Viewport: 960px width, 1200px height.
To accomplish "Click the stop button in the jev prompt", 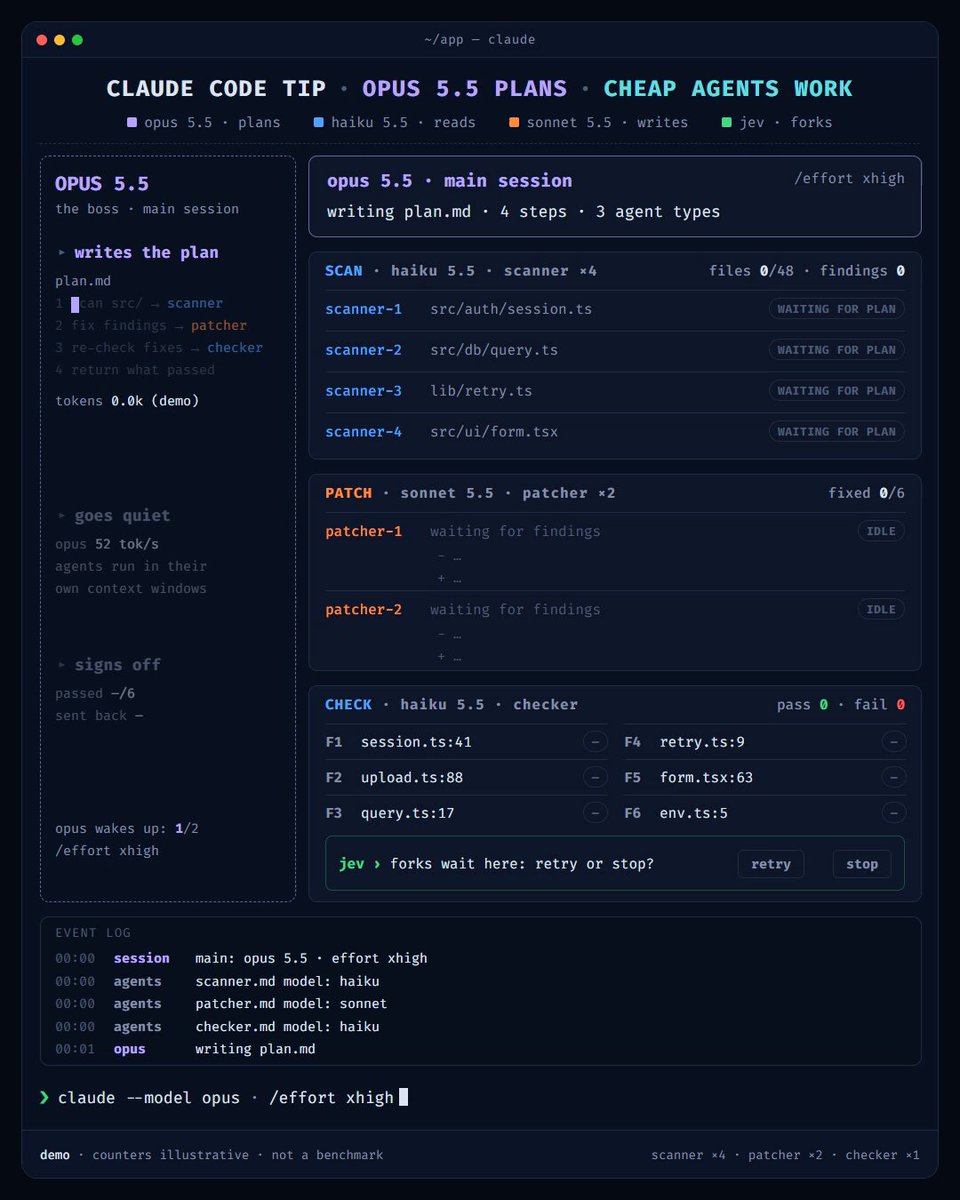I will [862, 864].
